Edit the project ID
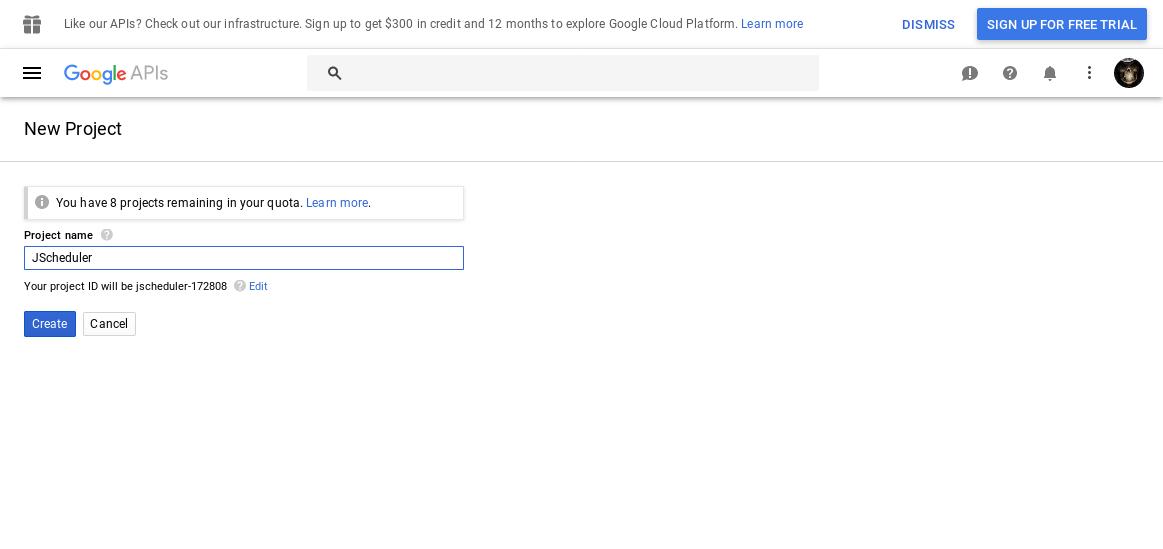 pos(258,286)
